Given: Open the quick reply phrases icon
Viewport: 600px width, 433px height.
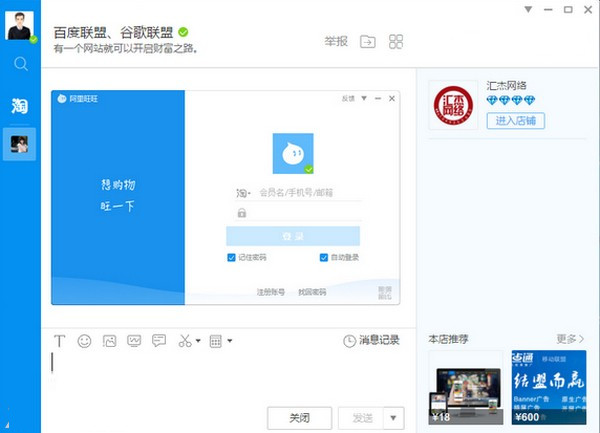Looking at the screenshot, I should pyautogui.click(x=158, y=341).
